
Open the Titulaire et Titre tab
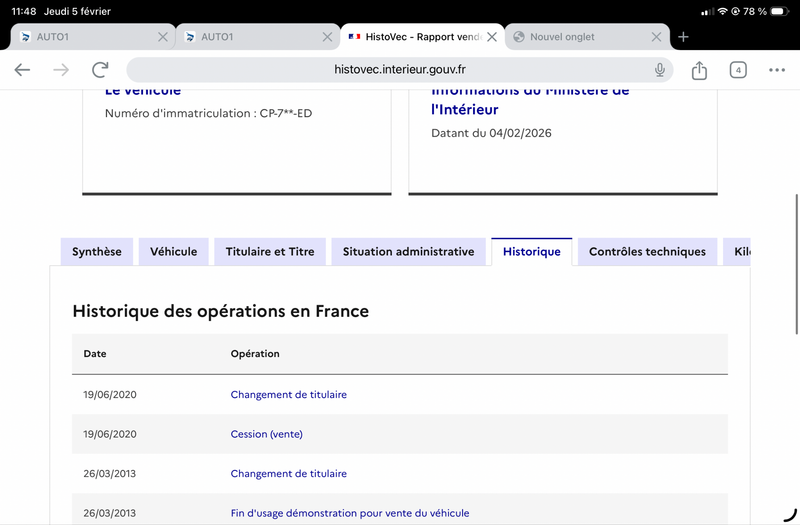pos(270,252)
